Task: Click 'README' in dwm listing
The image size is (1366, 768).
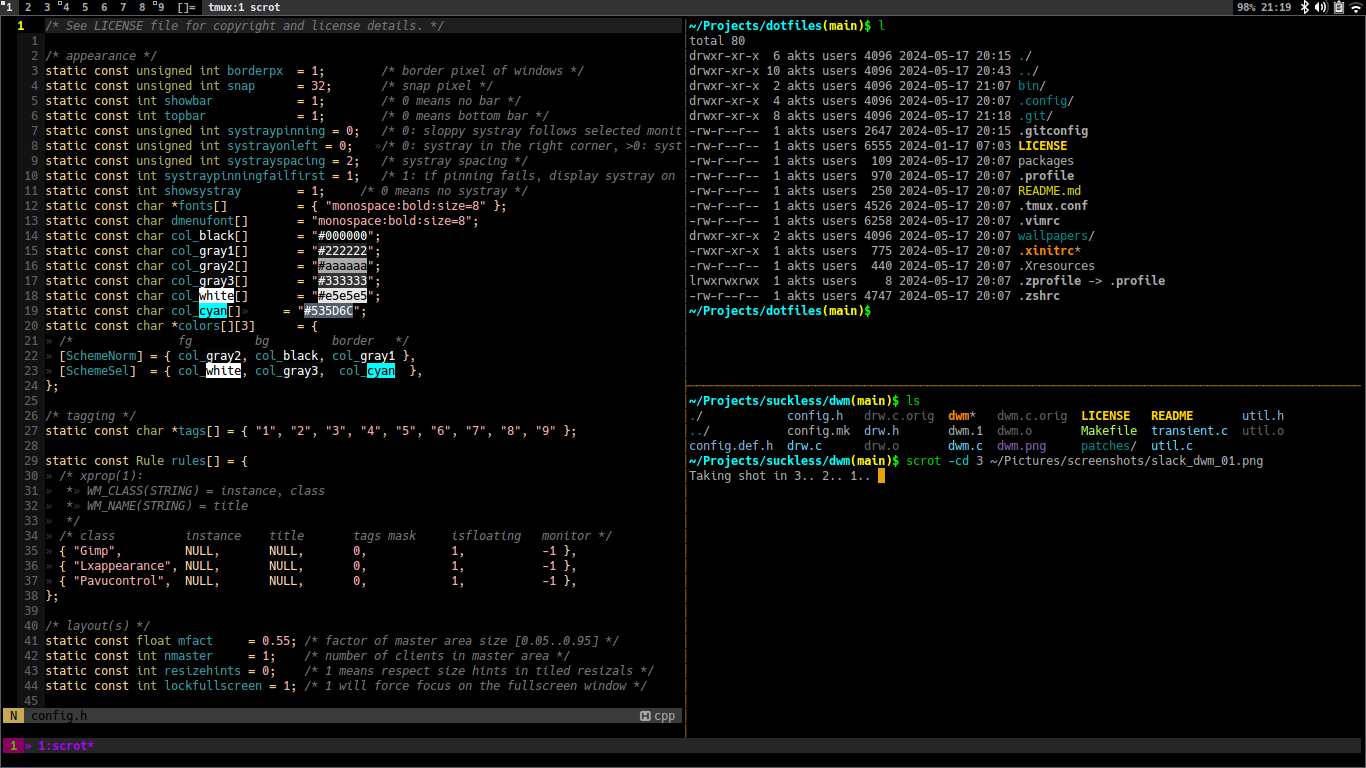Action: (1172, 416)
